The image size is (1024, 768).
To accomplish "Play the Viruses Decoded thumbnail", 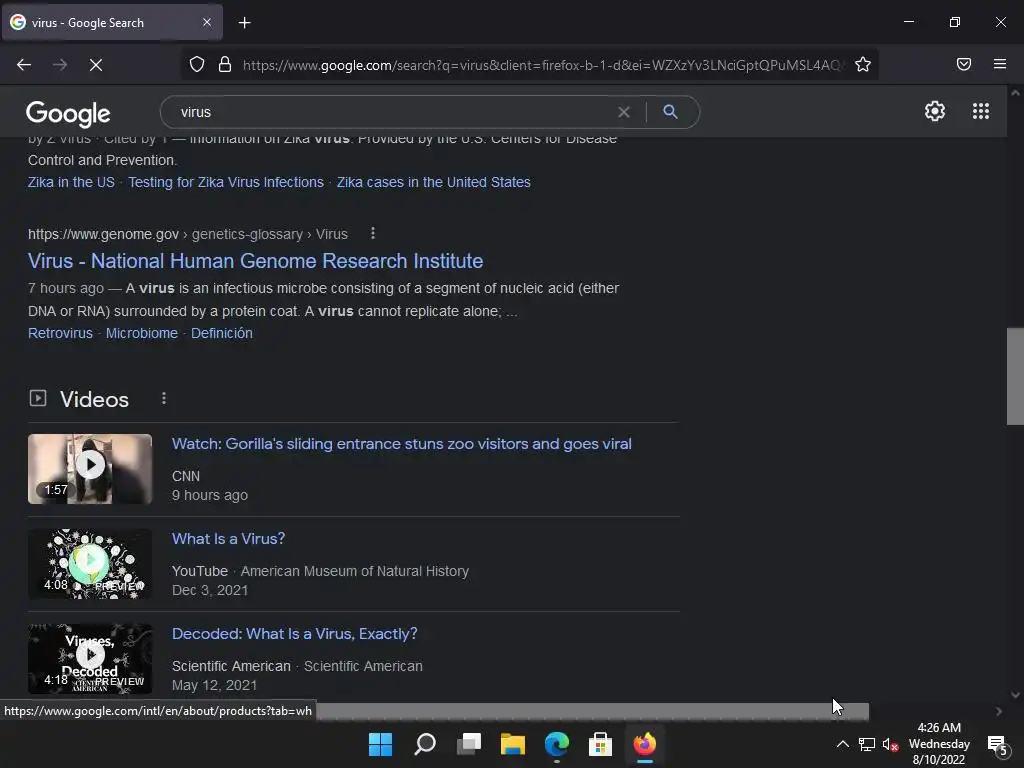I will tap(90, 659).
